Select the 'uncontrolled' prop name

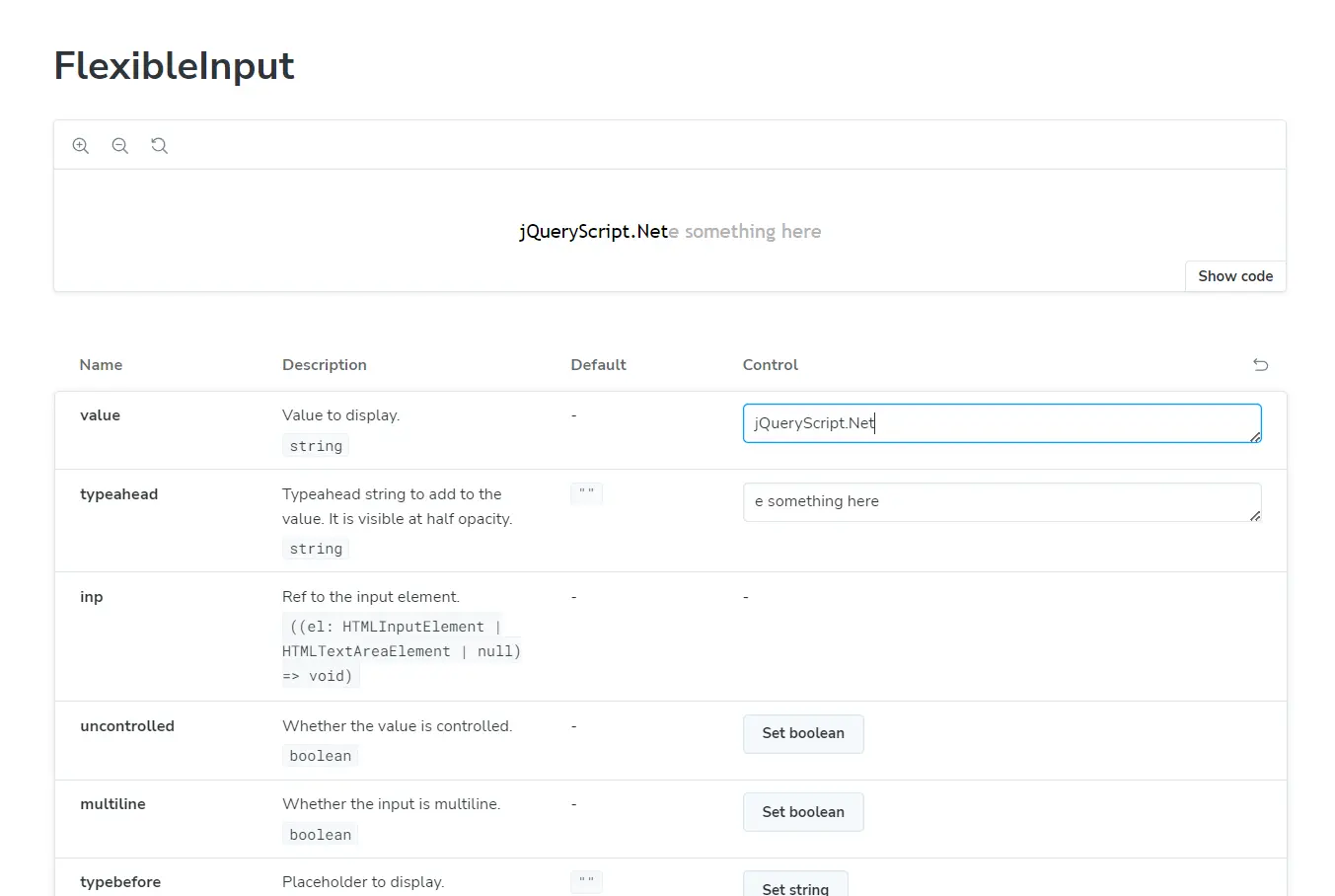coord(127,726)
